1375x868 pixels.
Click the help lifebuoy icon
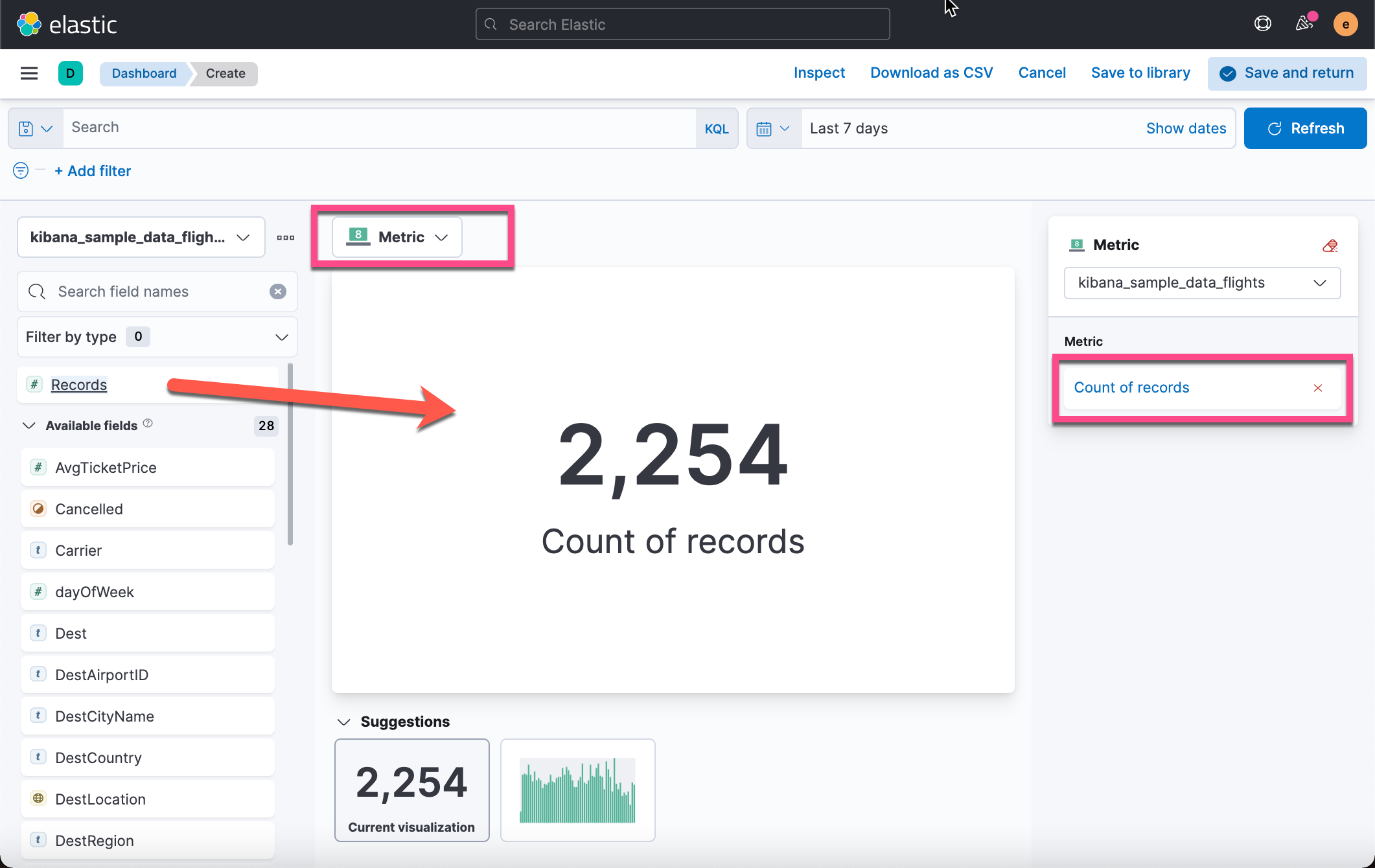(1262, 25)
